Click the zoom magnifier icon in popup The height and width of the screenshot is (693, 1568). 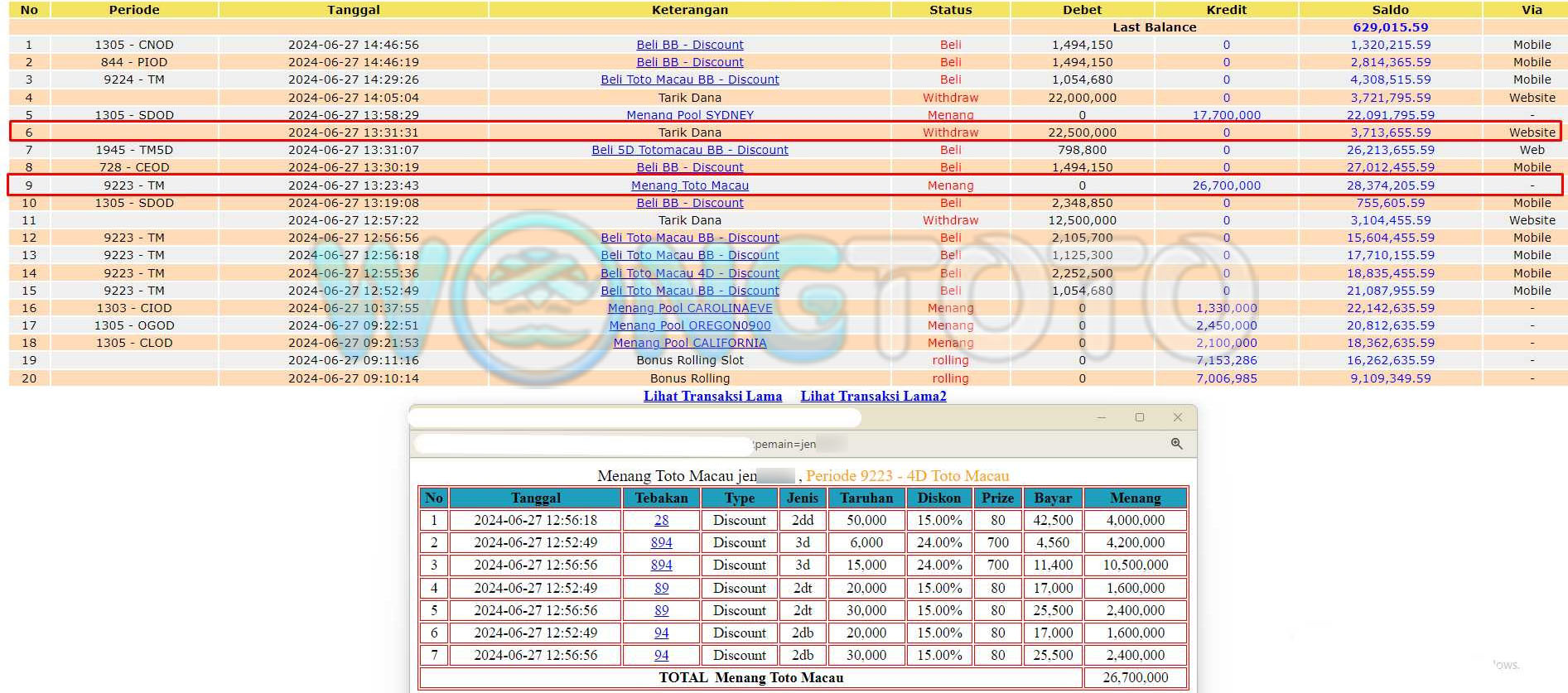click(x=1176, y=444)
